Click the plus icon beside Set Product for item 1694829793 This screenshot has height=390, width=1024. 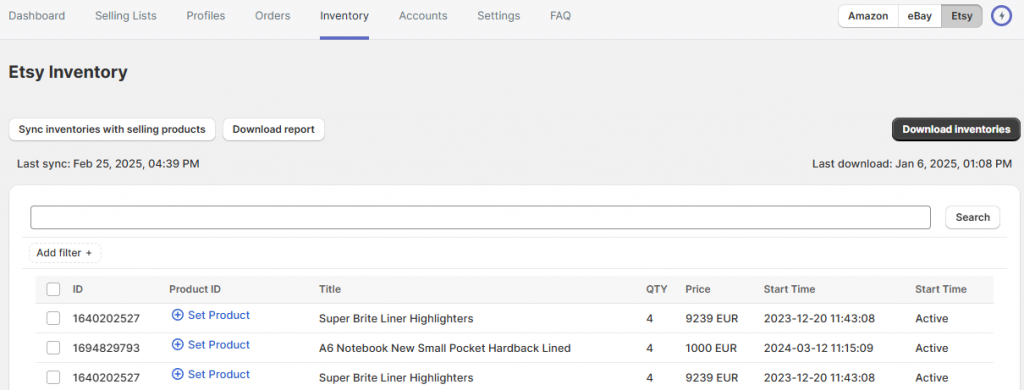click(177, 345)
